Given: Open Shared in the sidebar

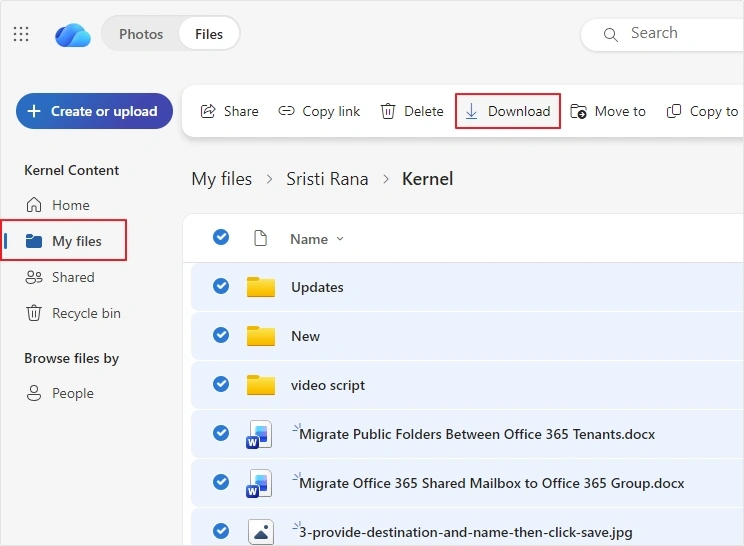Looking at the screenshot, I should [60, 277].
